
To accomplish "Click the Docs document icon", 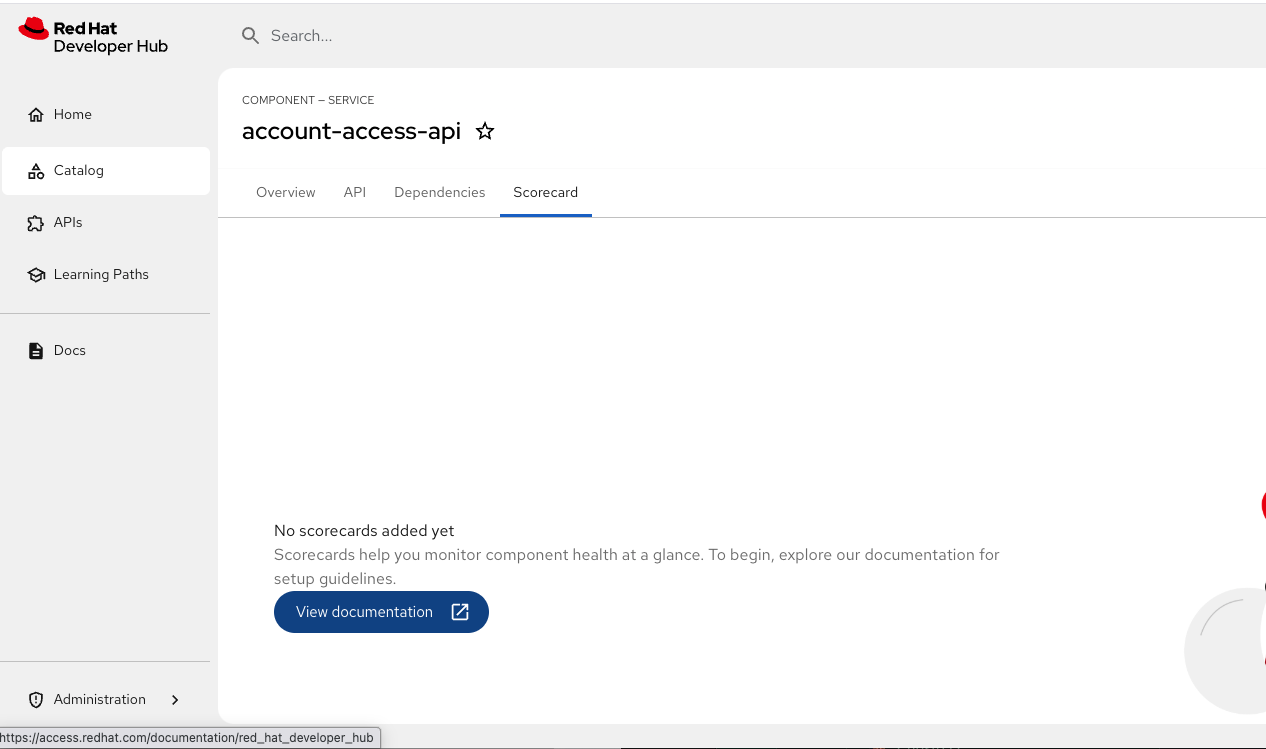I will pos(36,351).
